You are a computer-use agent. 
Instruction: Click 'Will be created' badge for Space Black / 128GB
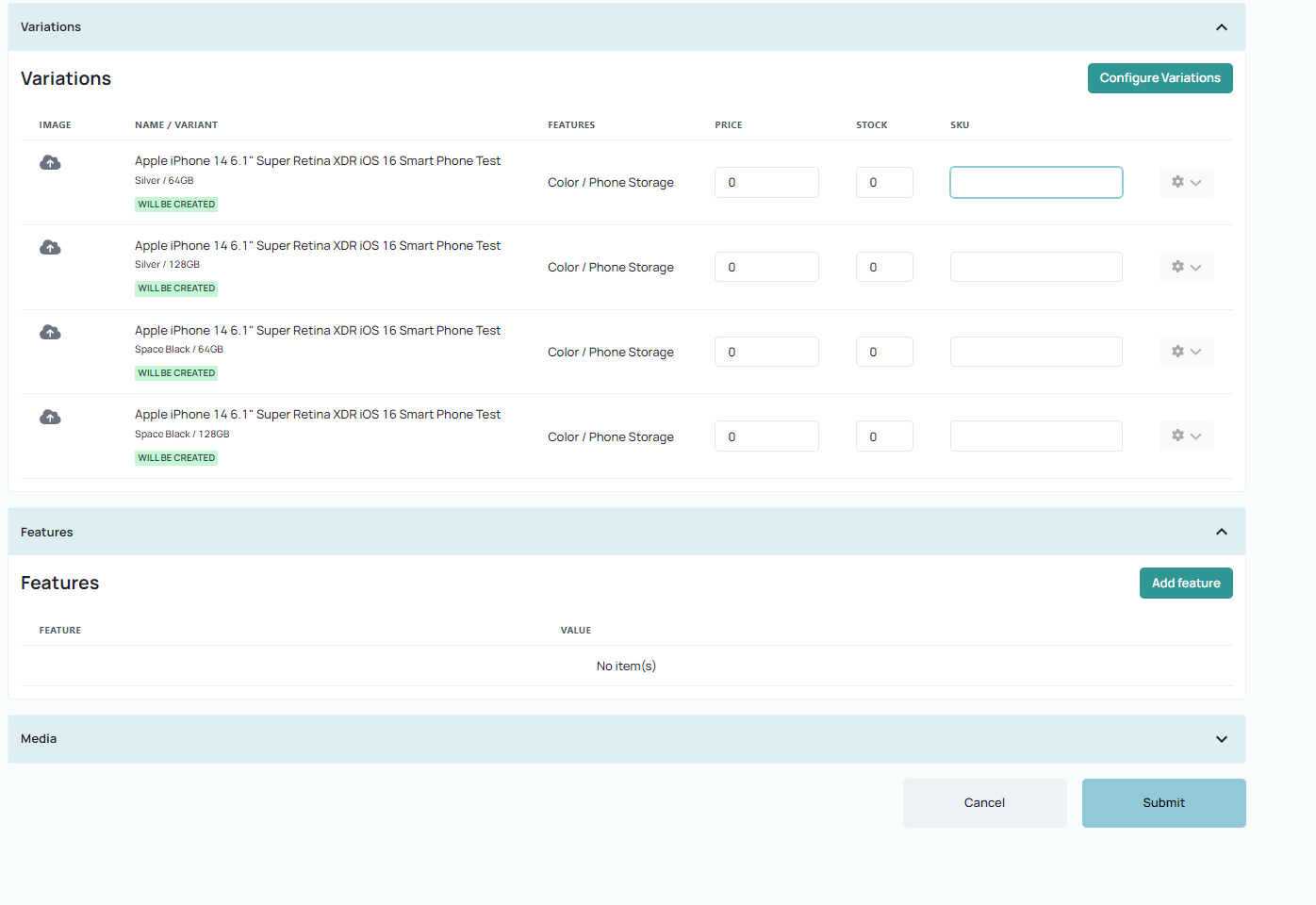pos(176,458)
